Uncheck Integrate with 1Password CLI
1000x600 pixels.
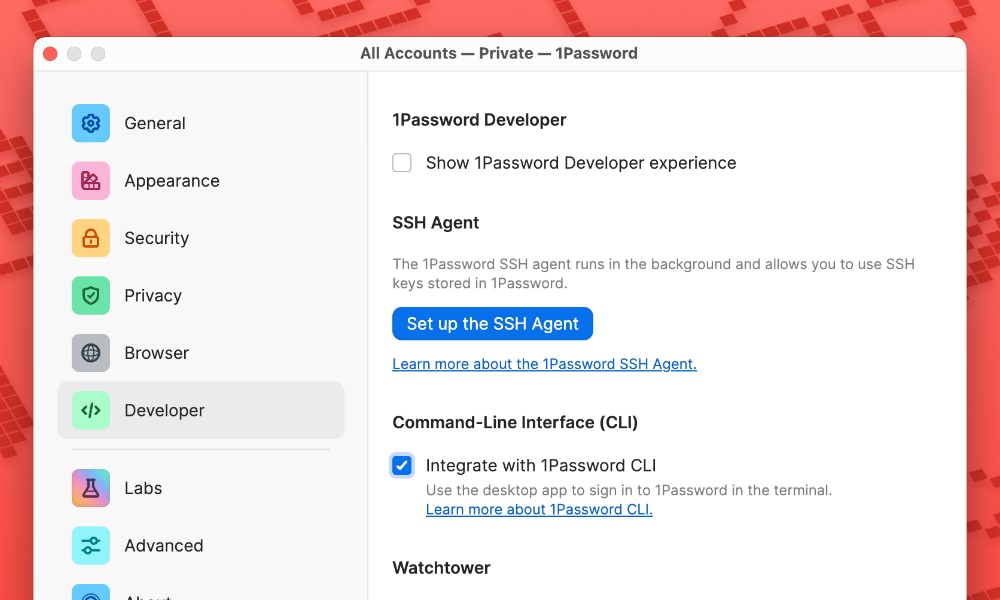402,465
